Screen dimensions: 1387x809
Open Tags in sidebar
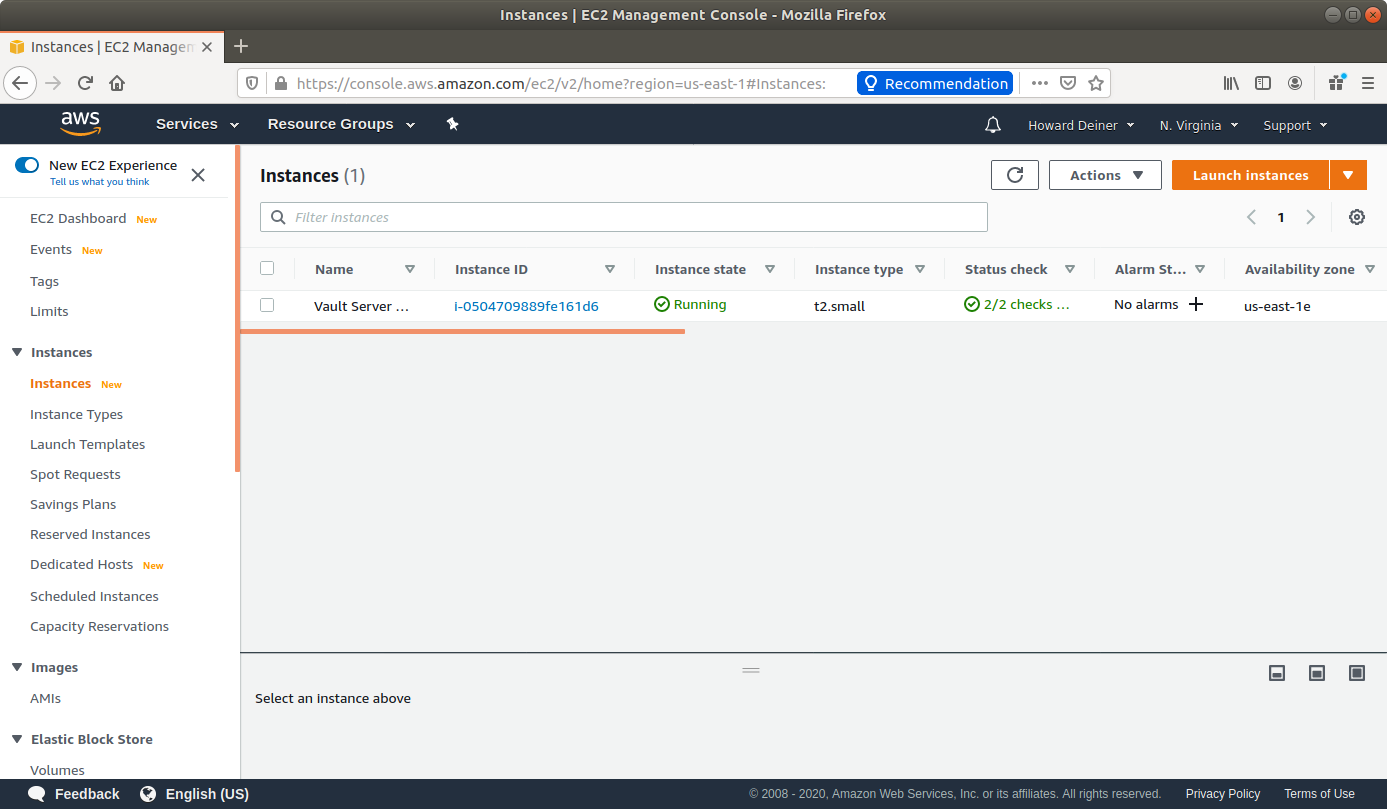click(44, 281)
